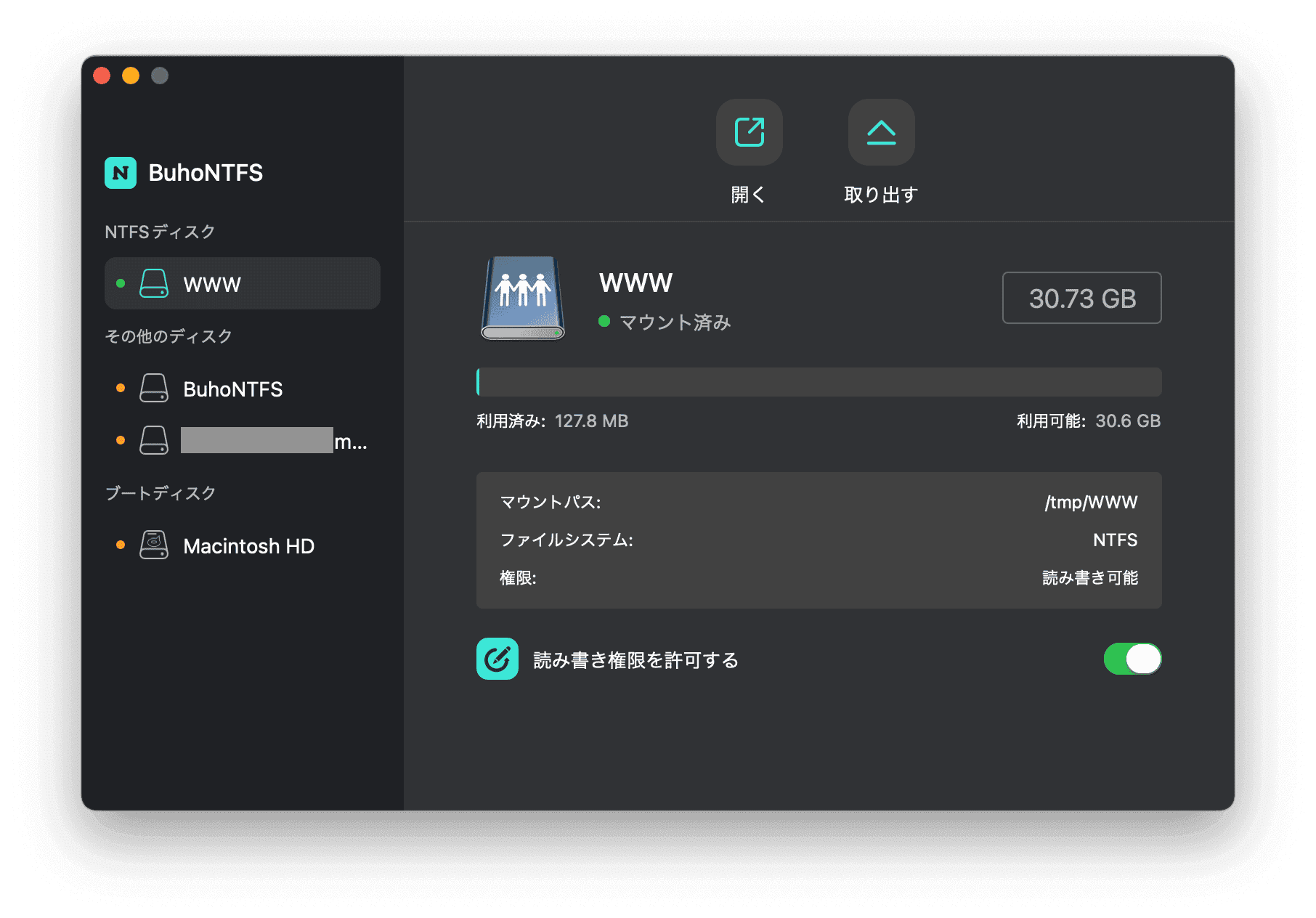Click the 30.73 GB capacity box
Screen dimensions: 1316x918
1082,298
